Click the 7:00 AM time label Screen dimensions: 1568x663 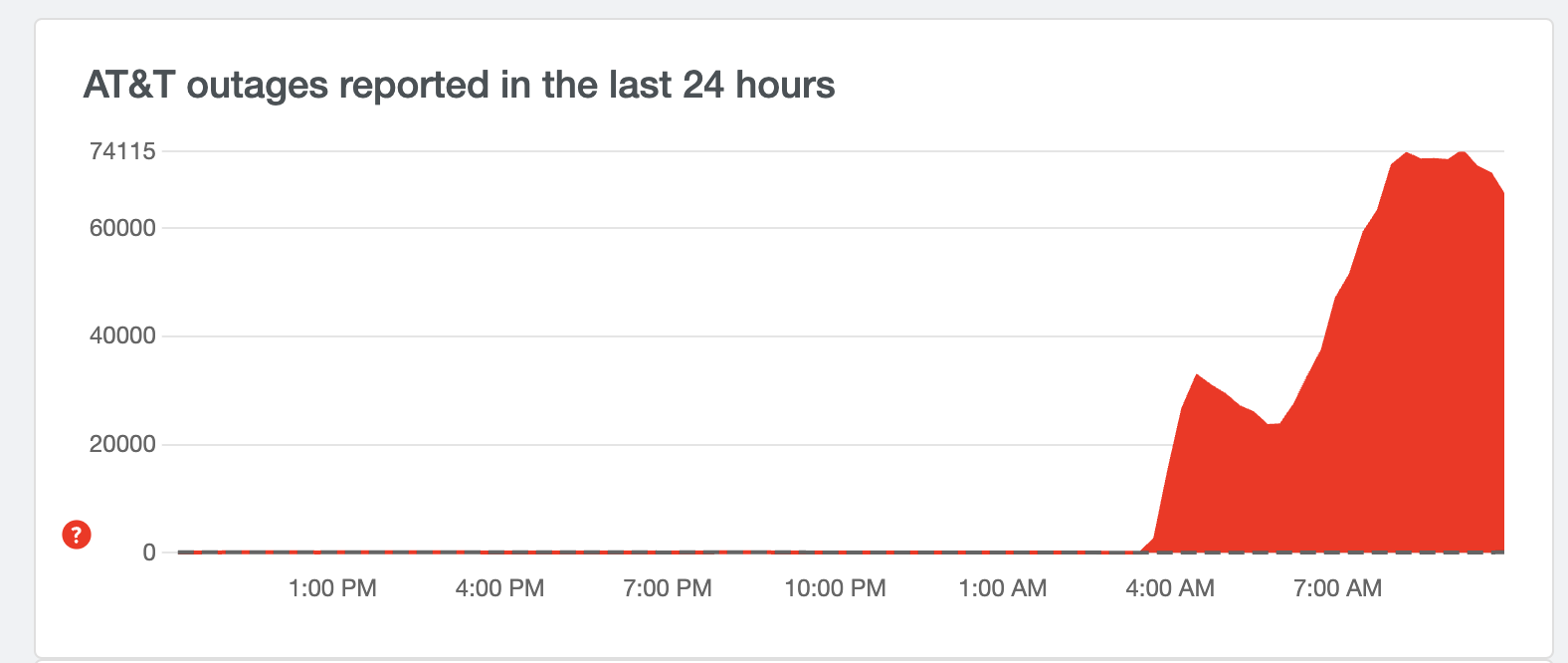pyautogui.click(x=1337, y=588)
